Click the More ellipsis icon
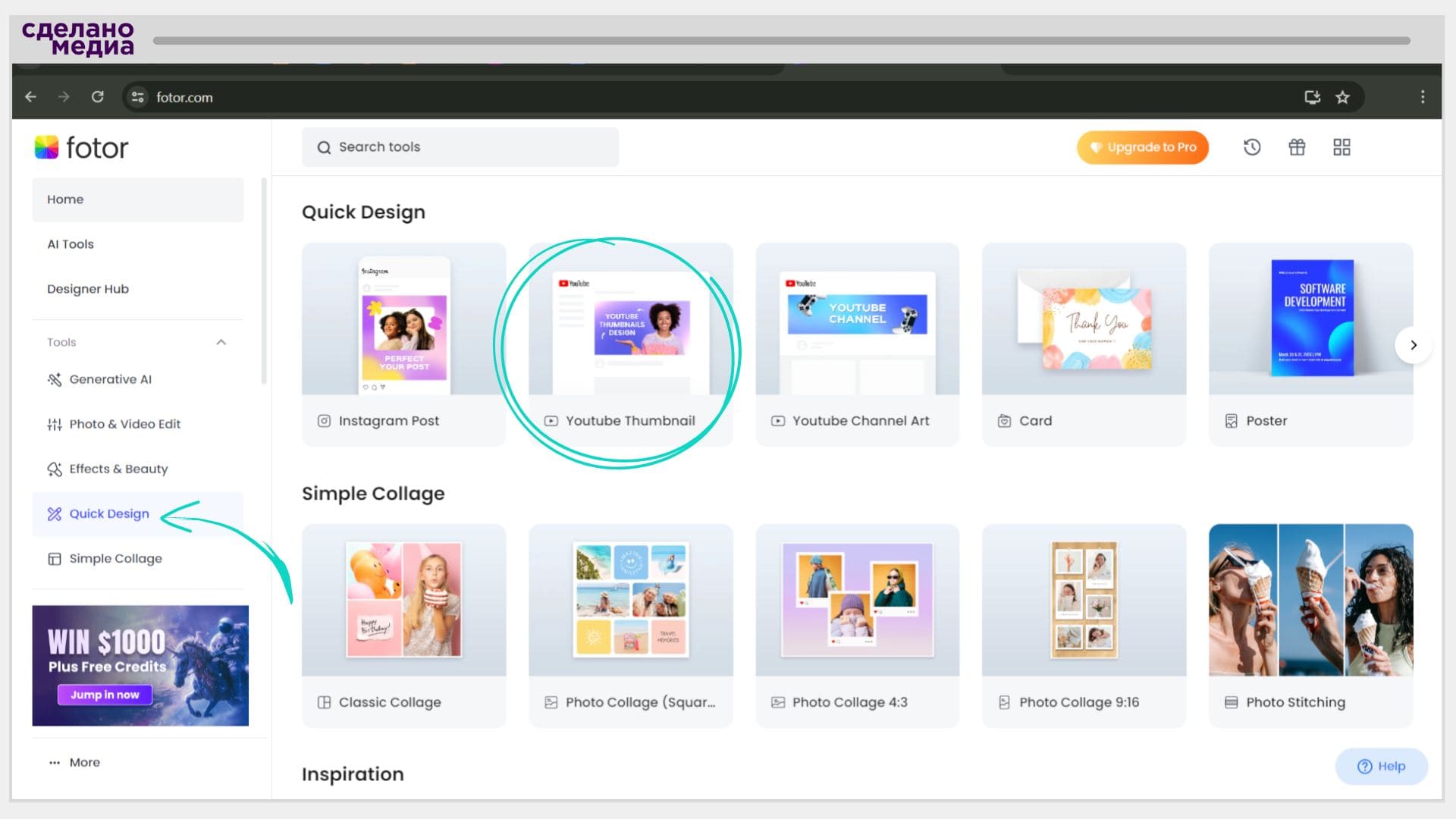The height and width of the screenshot is (819, 1456). point(55,762)
